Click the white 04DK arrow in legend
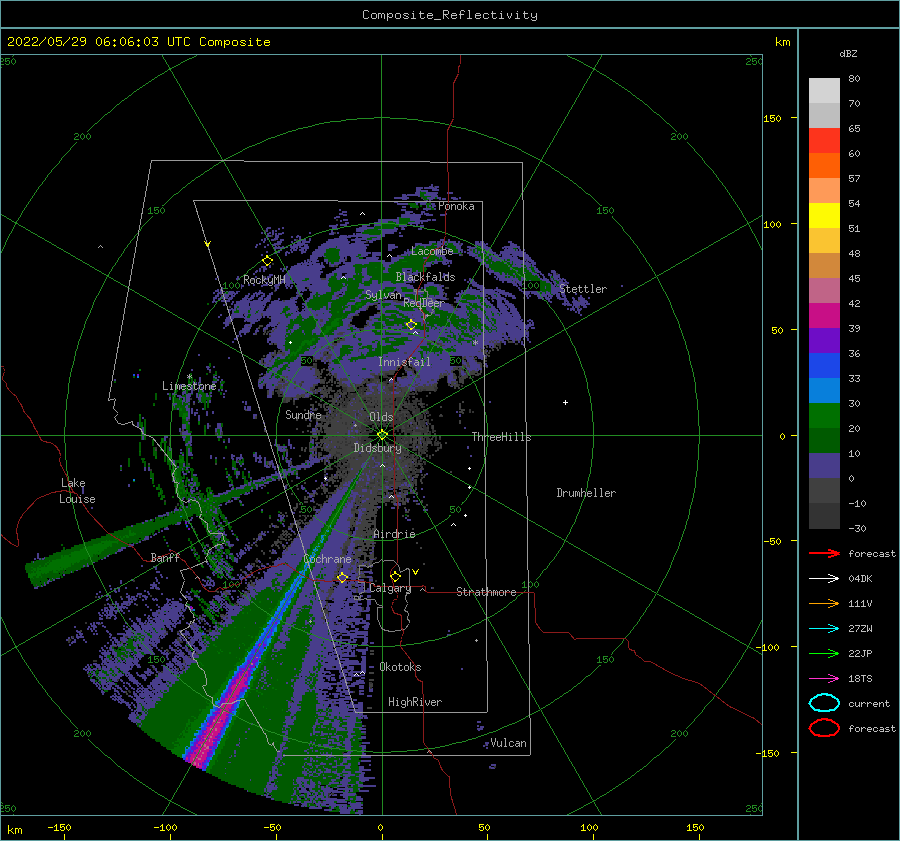Viewport: 900px width, 841px height. 824,578
